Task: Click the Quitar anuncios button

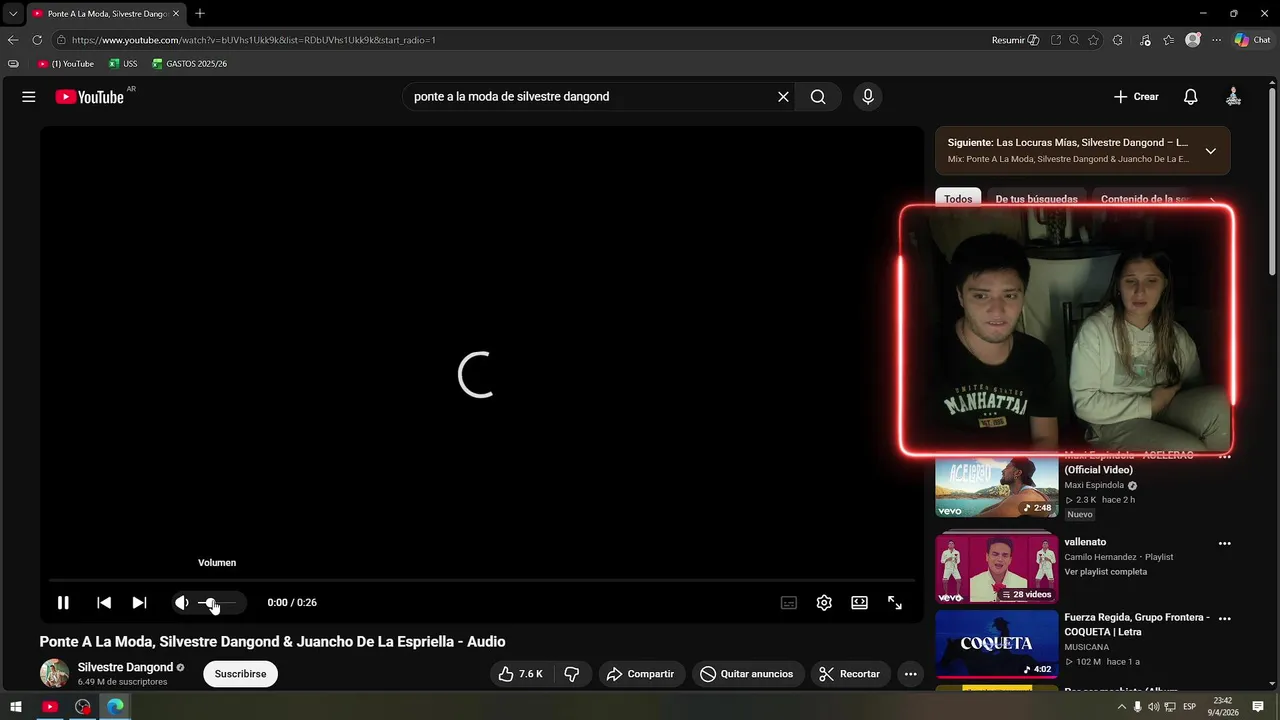Action: click(747, 674)
